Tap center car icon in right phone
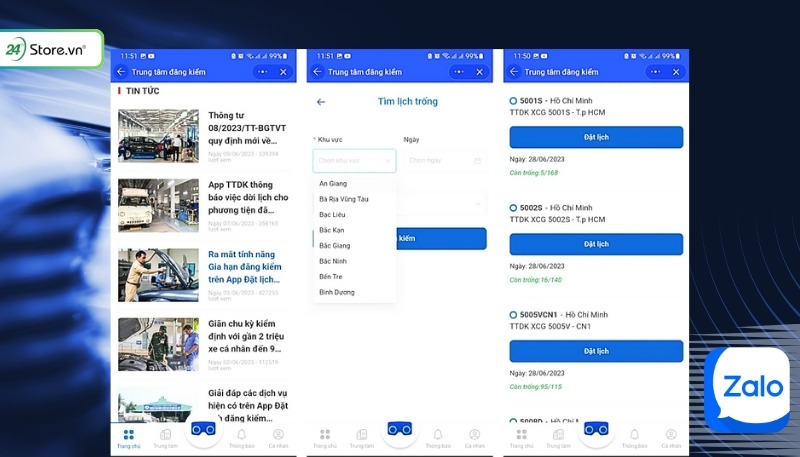This screenshot has height=457, width=800. pos(596,429)
